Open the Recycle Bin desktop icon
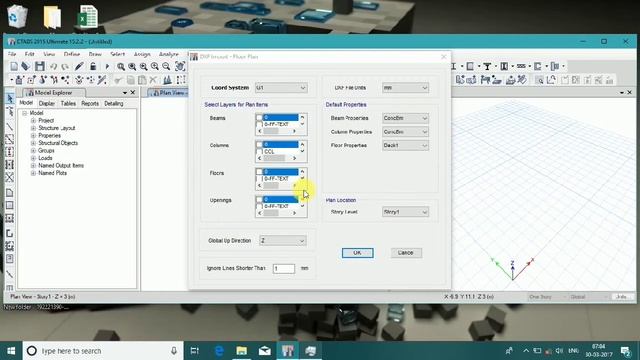 tap(17, 17)
